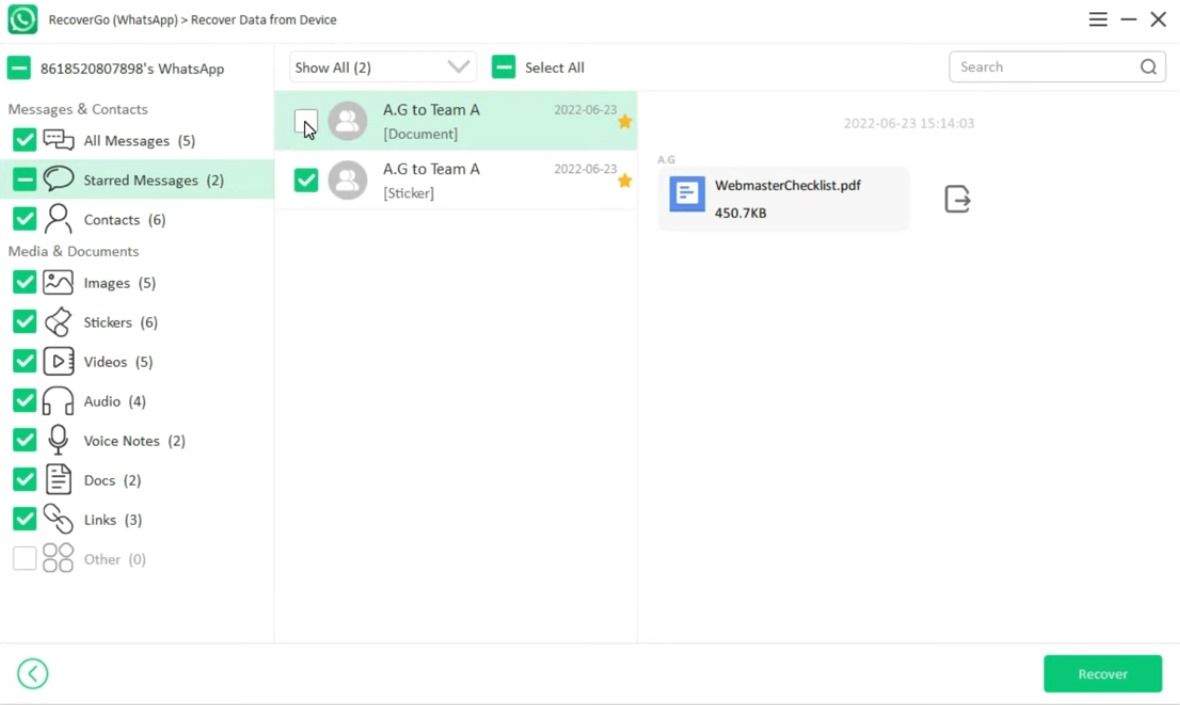
Task: Click the All Messages chat bubbles icon
Action: (58, 140)
